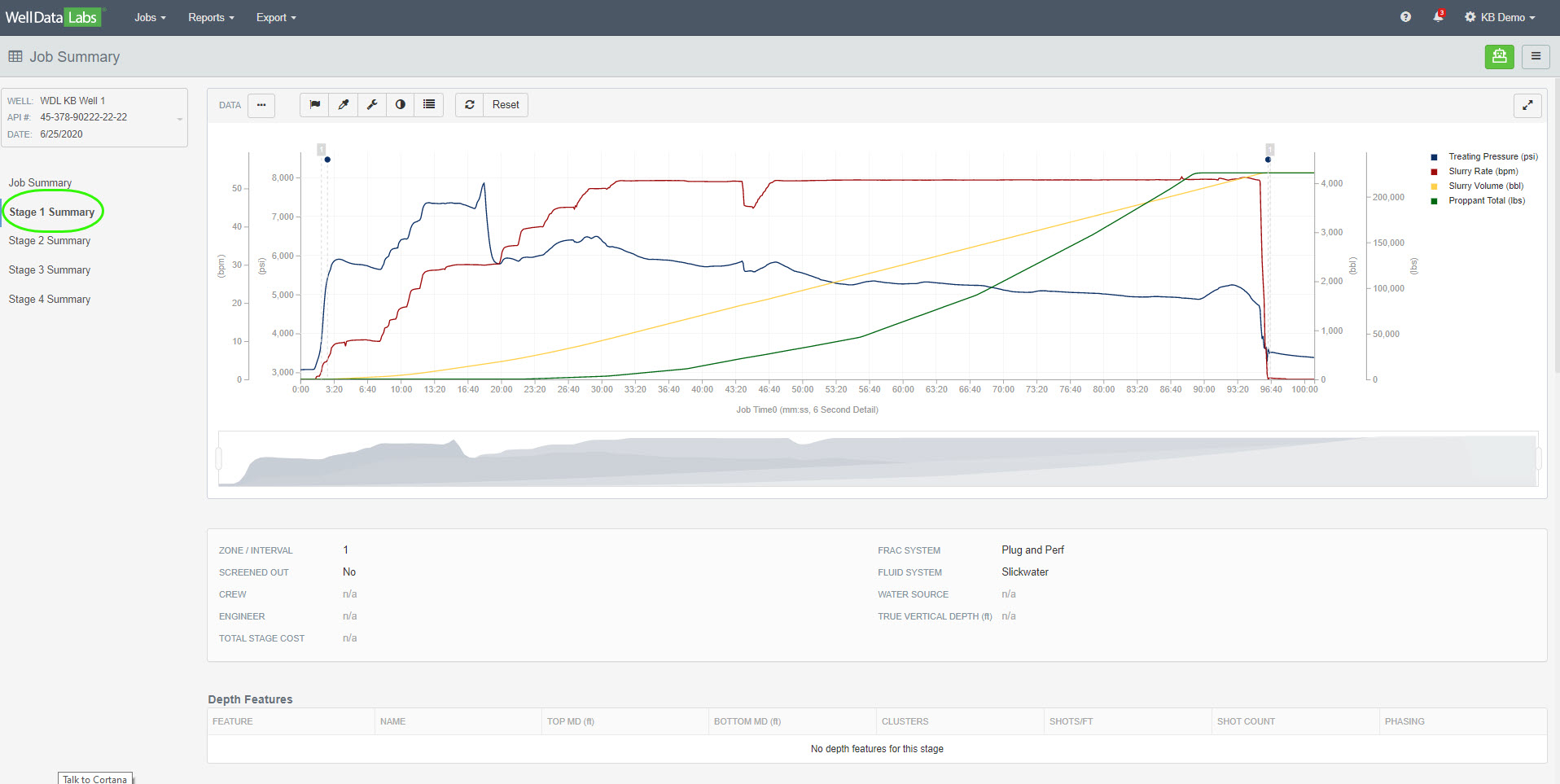Click the green robot button
The image size is (1560, 784).
[x=1499, y=56]
